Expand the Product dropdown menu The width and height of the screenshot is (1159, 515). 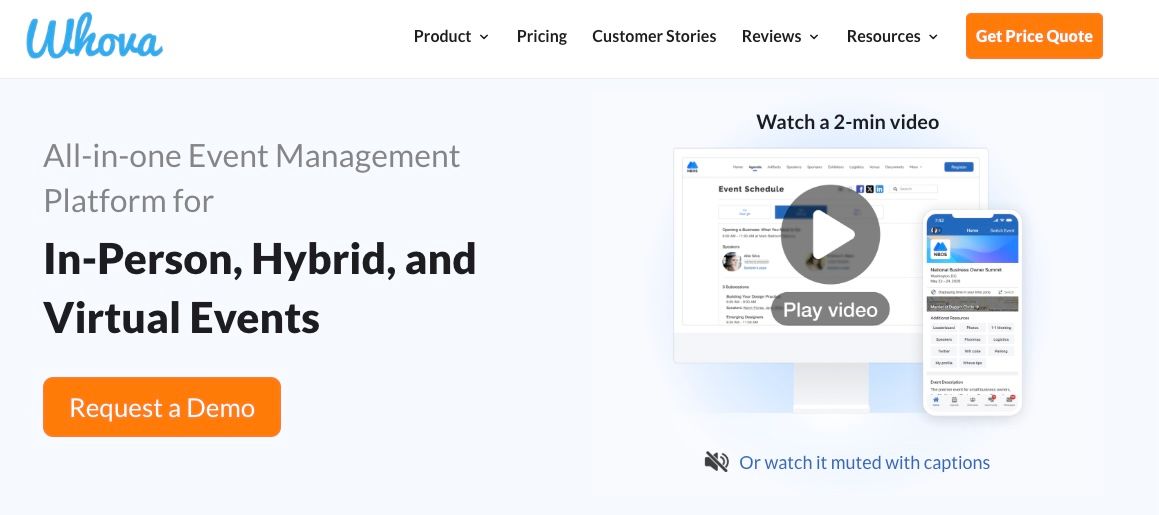pyautogui.click(x=451, y=36)
